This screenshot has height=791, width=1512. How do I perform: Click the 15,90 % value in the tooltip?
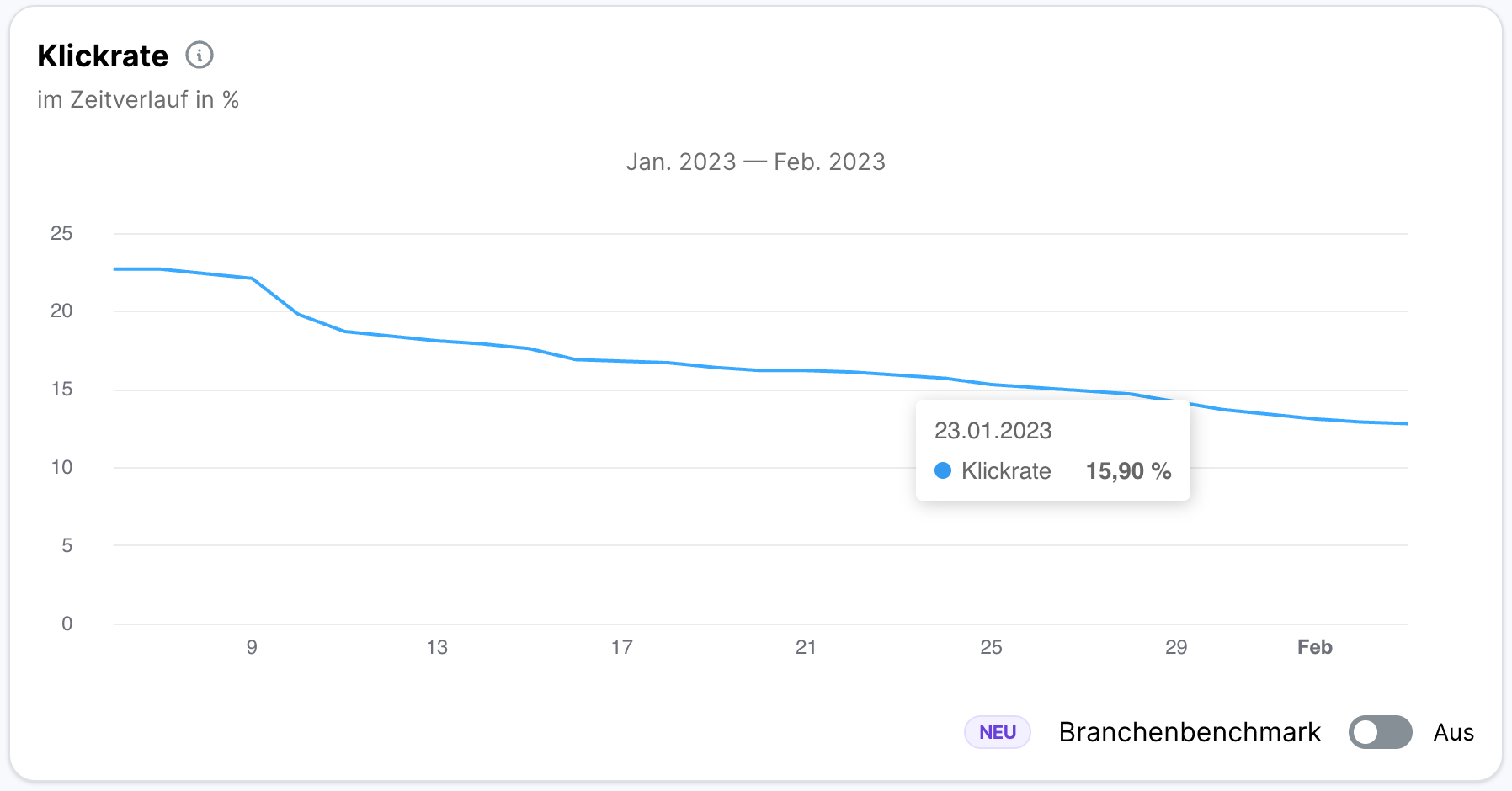(1130, 471)
